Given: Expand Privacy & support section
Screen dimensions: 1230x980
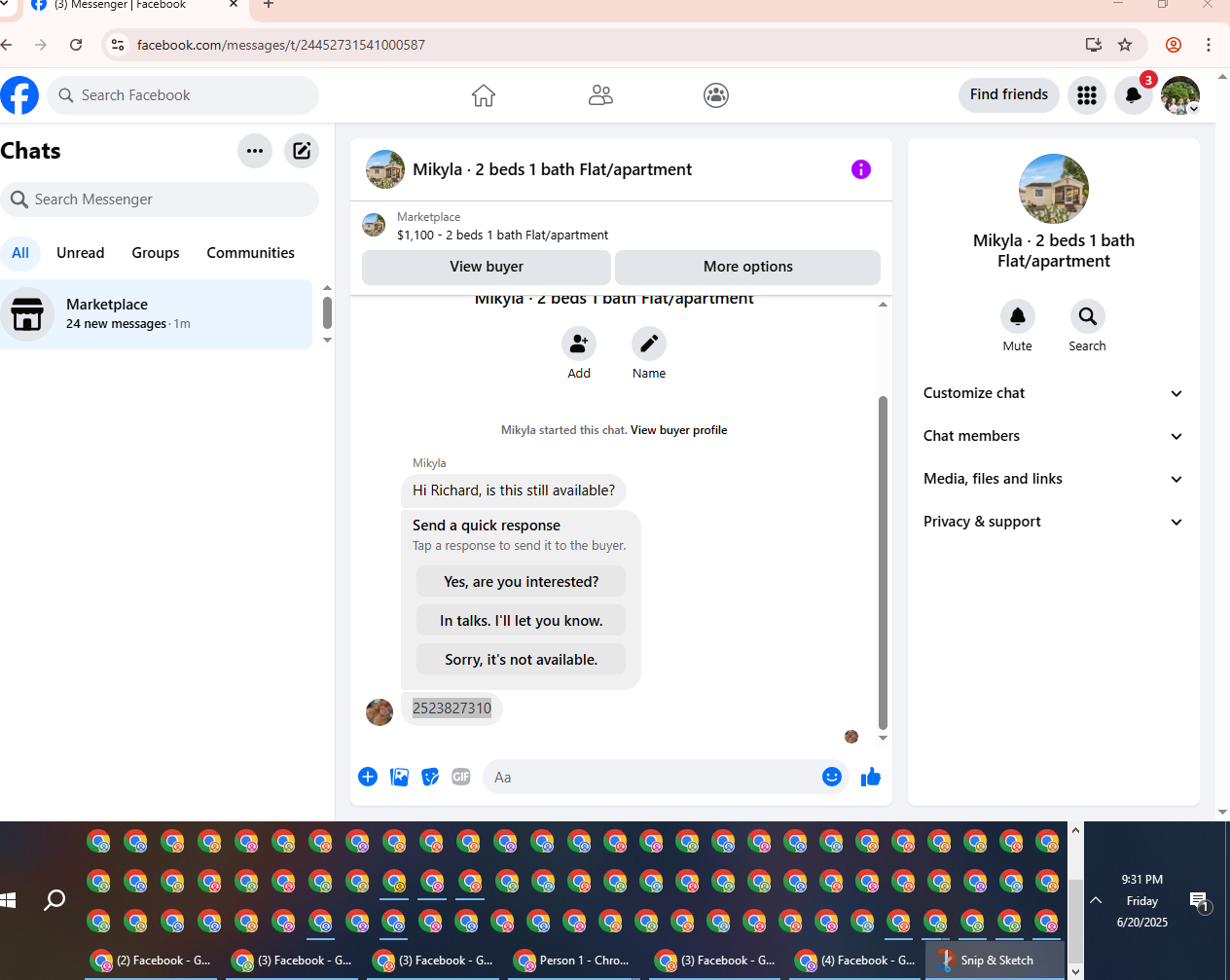Looking at the screenshot, I should click(1054, 522).
